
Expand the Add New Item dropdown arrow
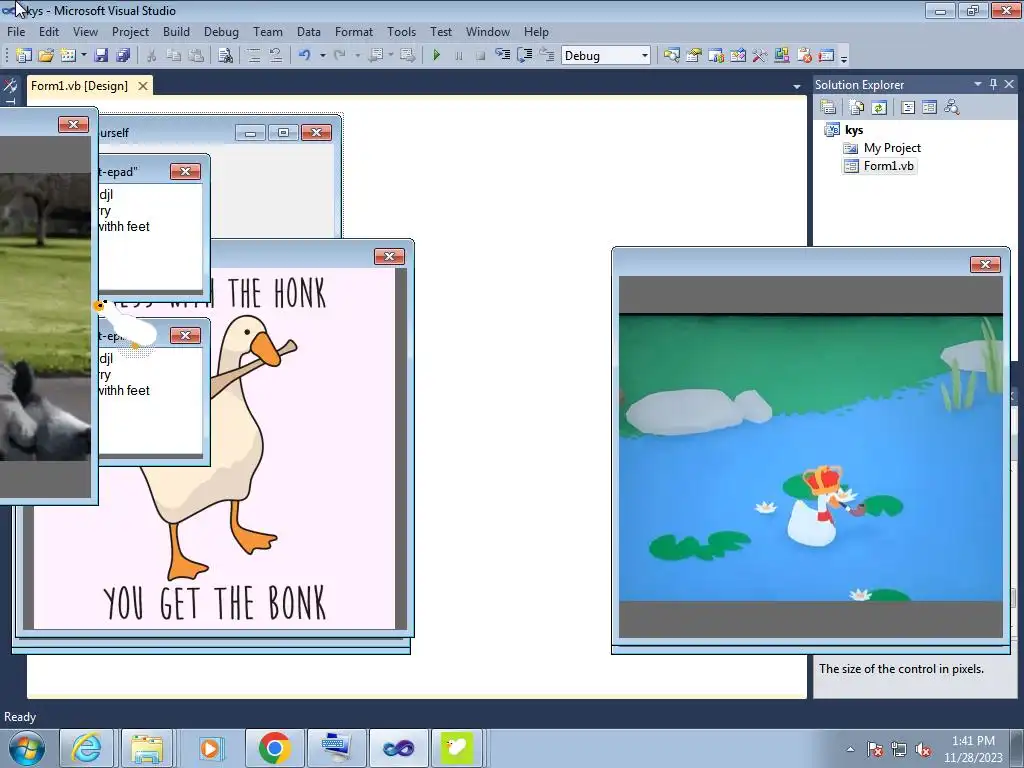pos(84,56)
